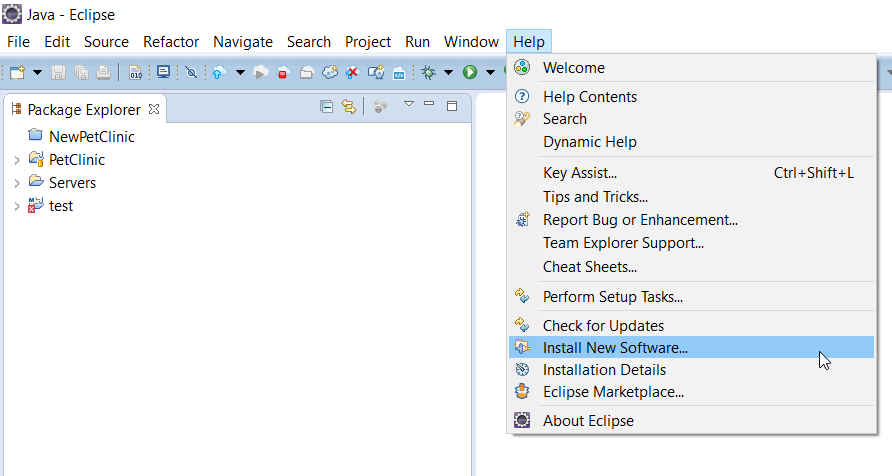Click the cloud upload arrow icon
The width and height of the screenshot is (892, 476).
click(x=220, y=72)
